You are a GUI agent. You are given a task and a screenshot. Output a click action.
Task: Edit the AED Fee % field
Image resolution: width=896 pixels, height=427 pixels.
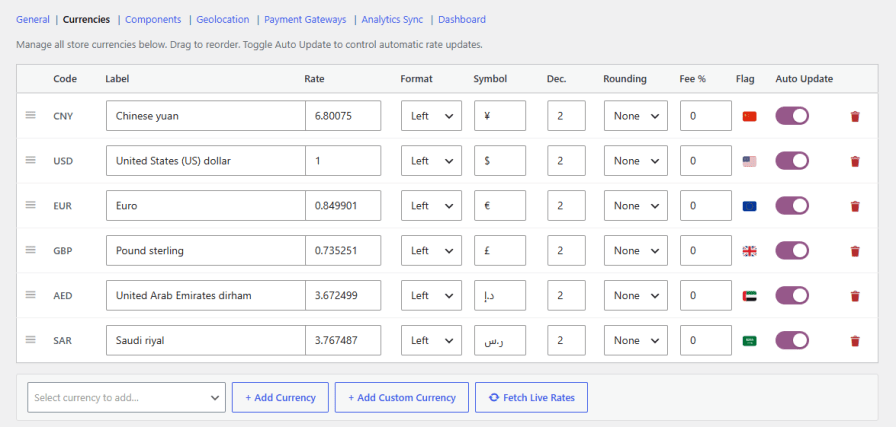tap(706, 296)
